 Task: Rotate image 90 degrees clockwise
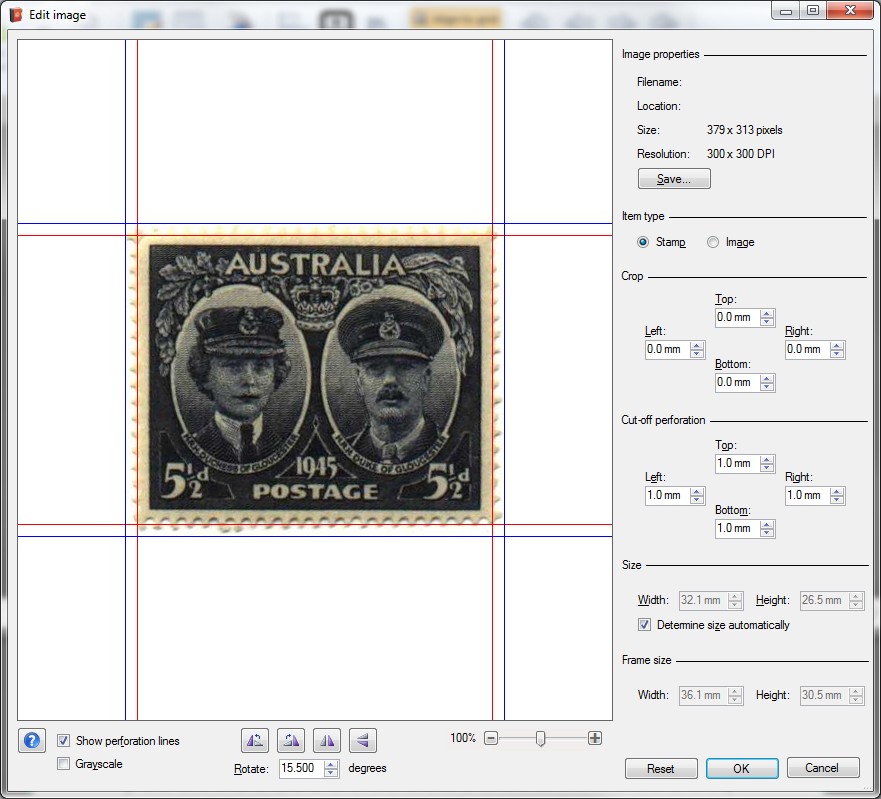(291, 740)
